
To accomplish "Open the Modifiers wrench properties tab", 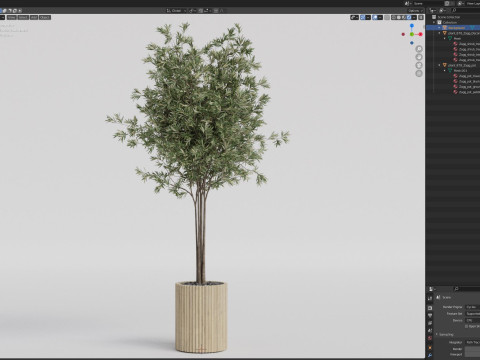I will coord(430,355).
